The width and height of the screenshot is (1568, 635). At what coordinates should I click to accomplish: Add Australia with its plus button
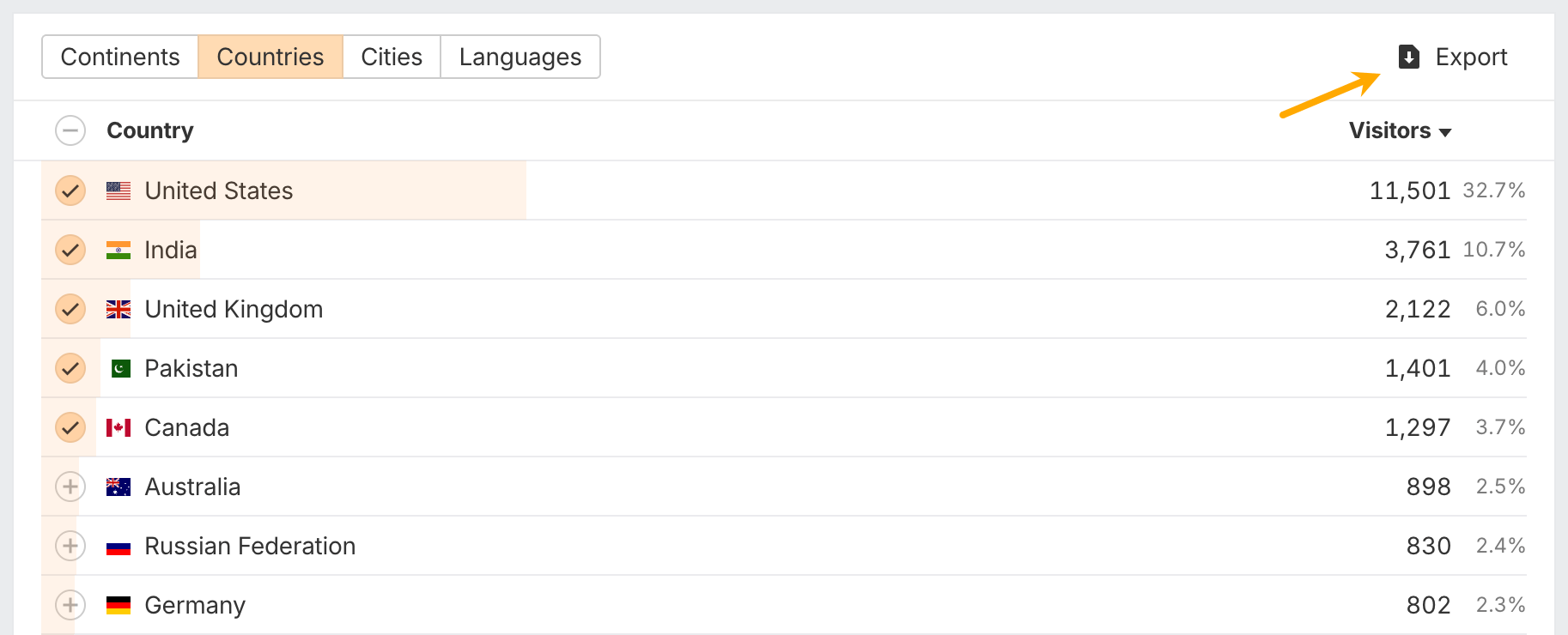tap(70, 487)
